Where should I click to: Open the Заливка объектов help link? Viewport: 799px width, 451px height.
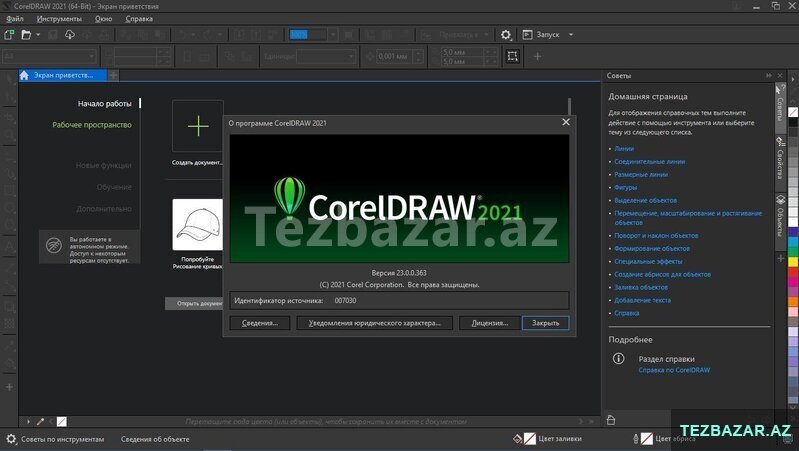(641, 287)
